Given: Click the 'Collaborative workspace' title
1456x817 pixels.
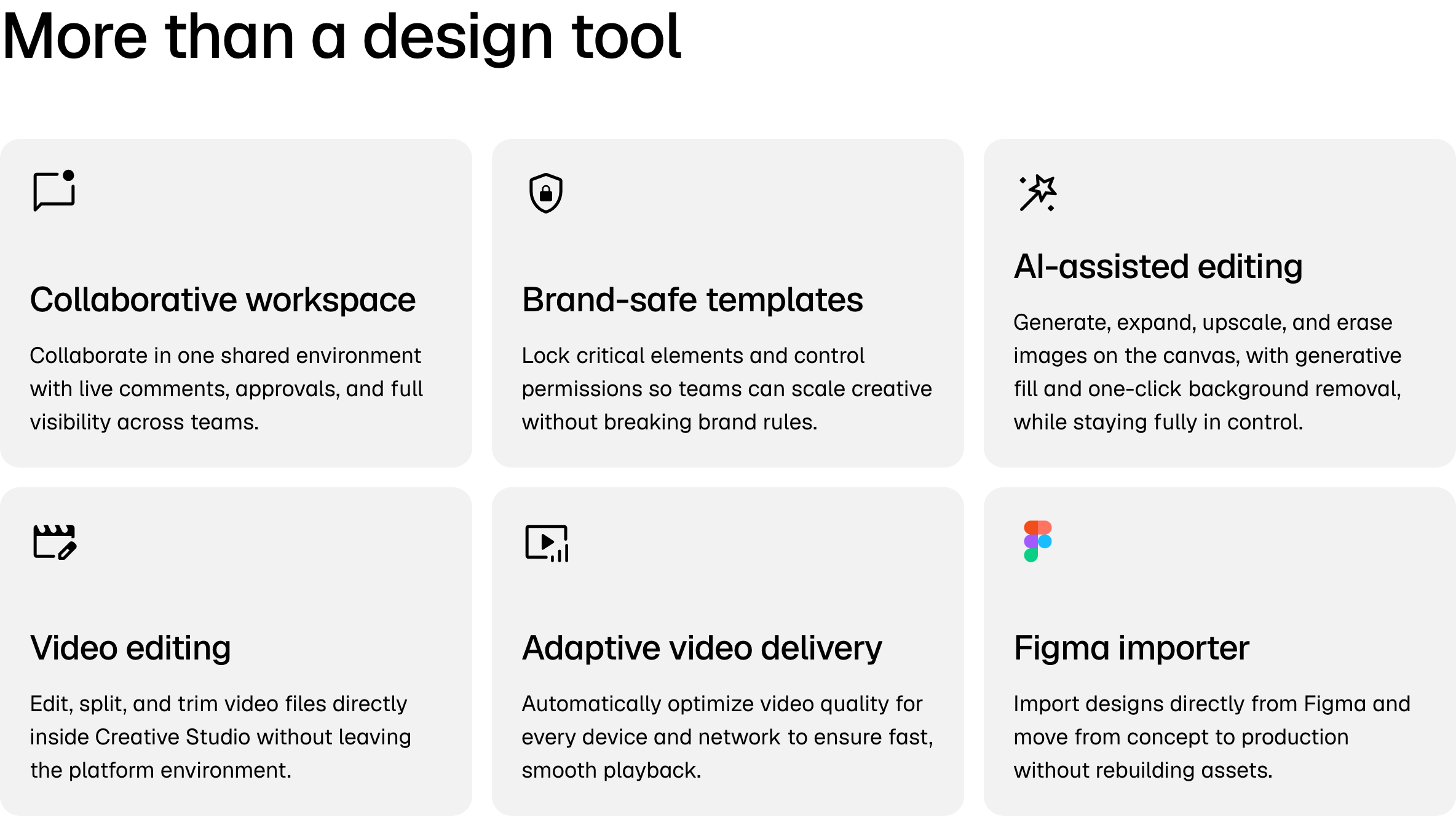Looking at the screenshot, I should pos(223,300).
